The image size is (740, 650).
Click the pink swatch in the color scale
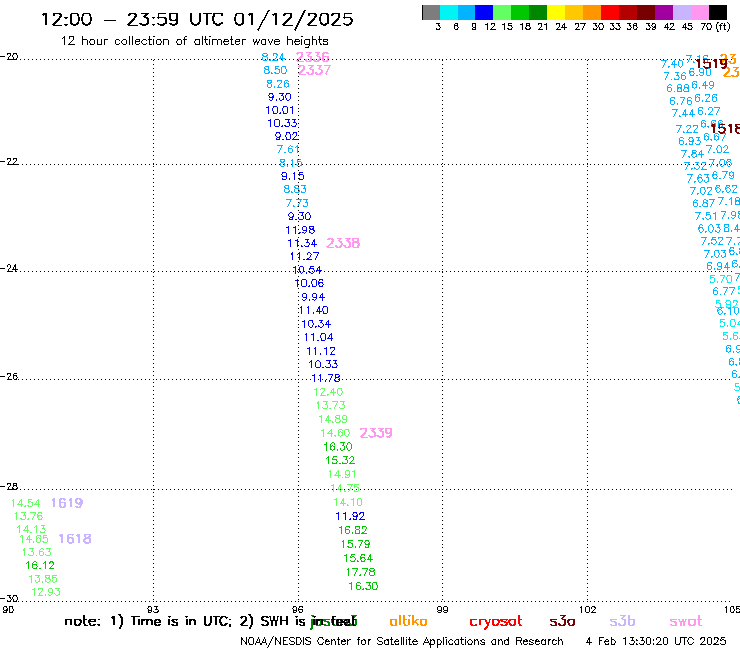point(700,12)
